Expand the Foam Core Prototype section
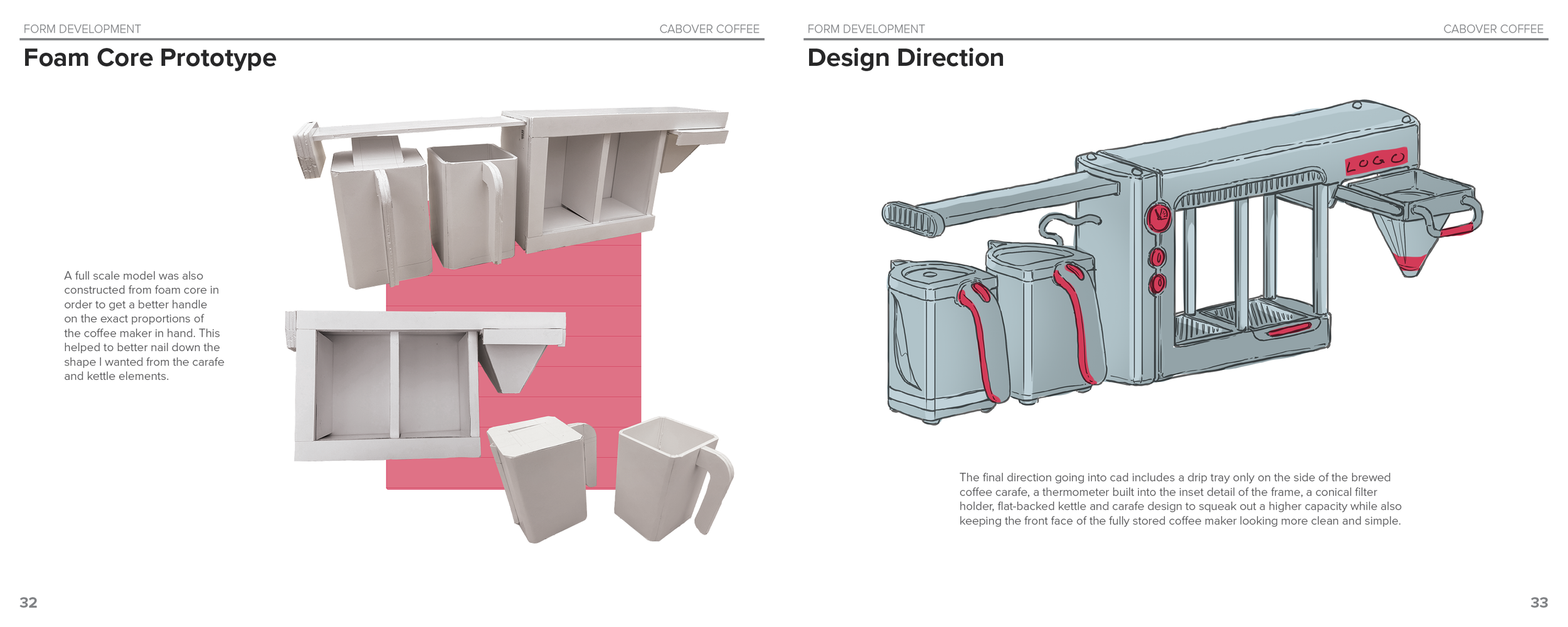 tap(151, 60)
